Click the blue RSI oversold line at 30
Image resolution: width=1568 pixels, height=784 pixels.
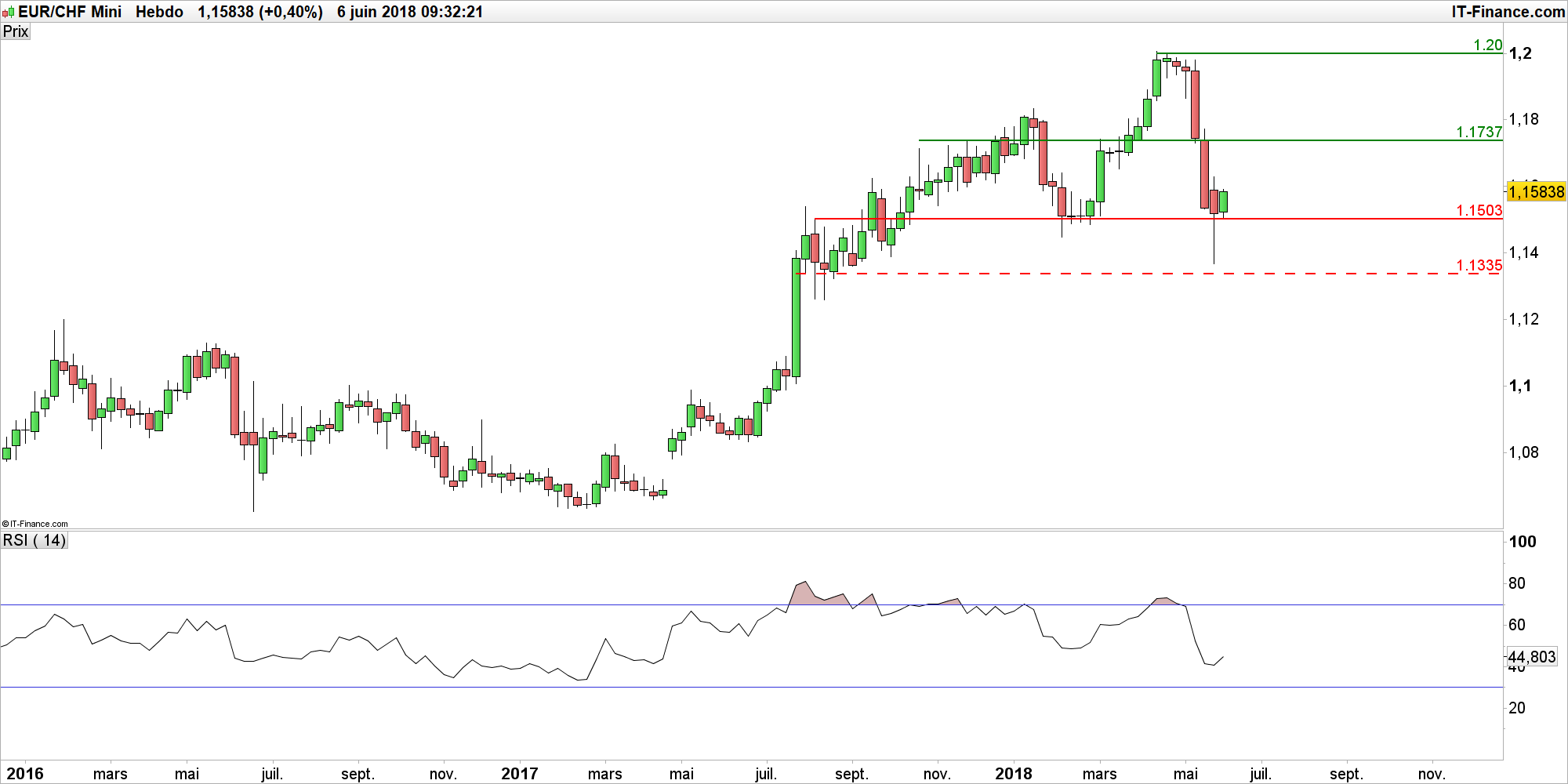tap(751, 688)
